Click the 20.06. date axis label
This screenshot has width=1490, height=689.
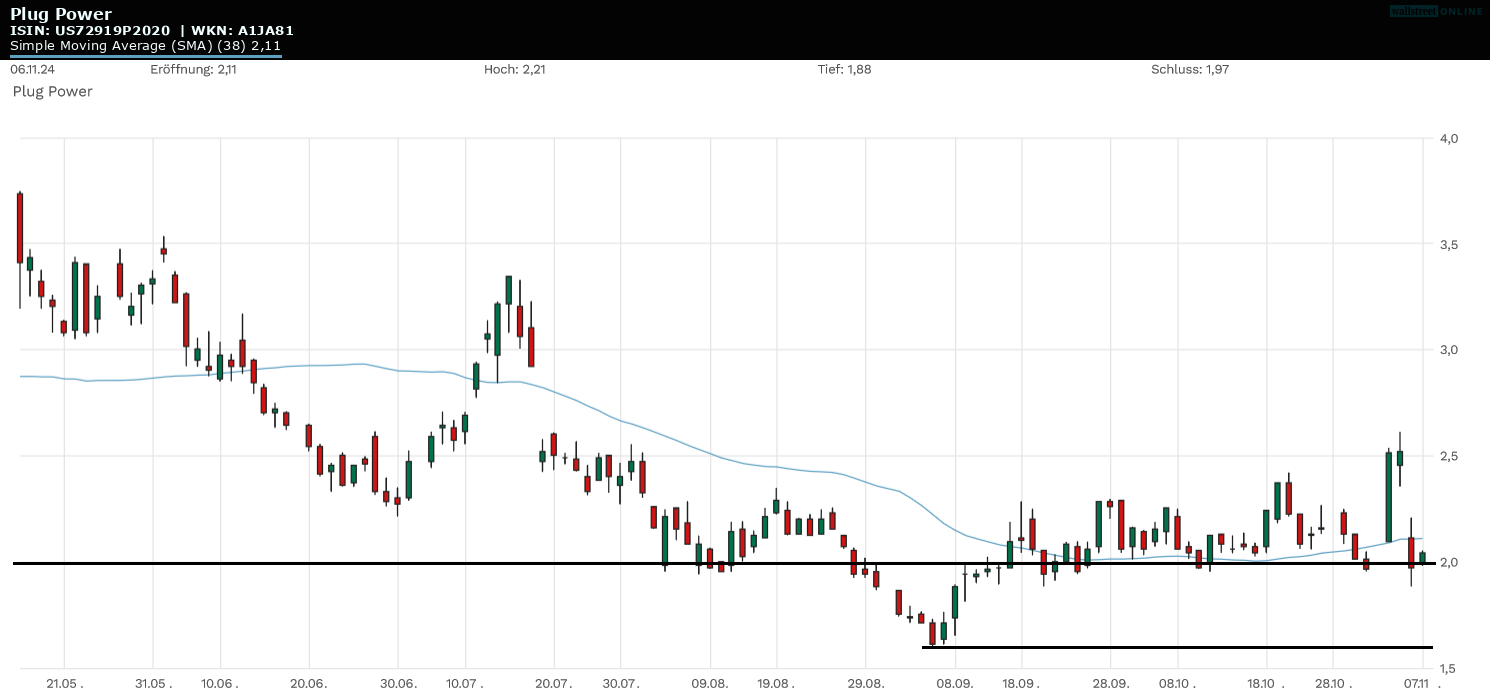(309, 682)
